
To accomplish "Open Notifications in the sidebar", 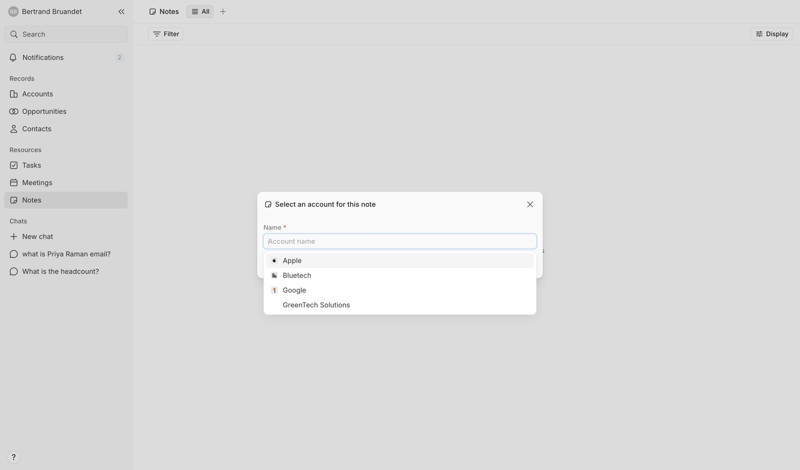I will click(66, 58).
